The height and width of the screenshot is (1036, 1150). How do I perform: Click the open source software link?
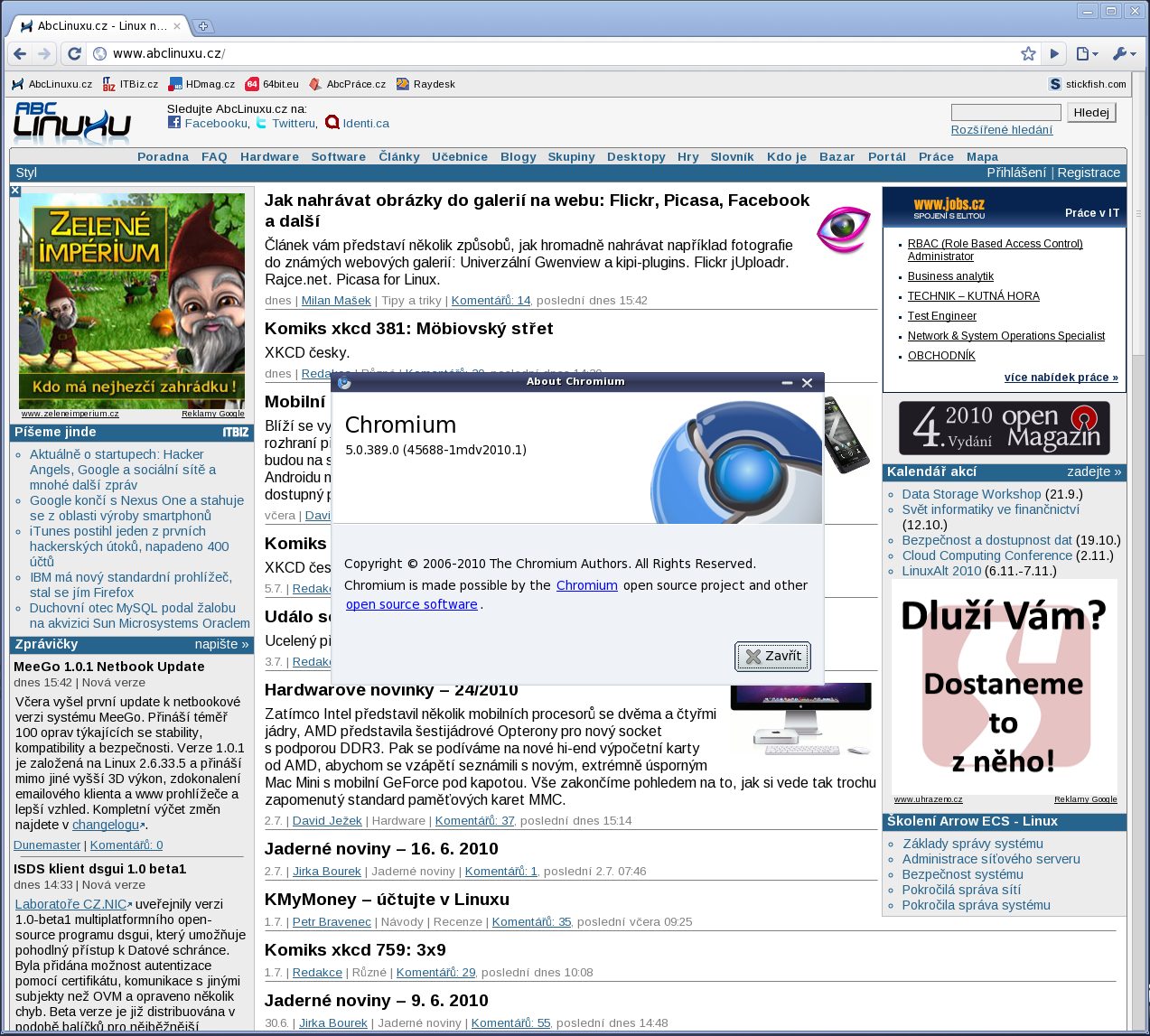click(412, 604)
